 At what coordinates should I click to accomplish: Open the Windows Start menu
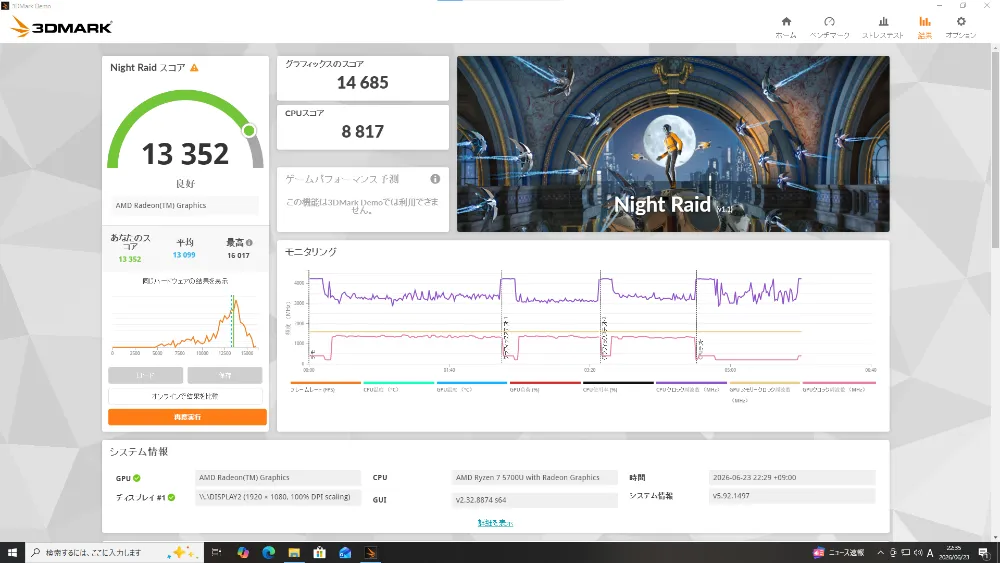12,552
